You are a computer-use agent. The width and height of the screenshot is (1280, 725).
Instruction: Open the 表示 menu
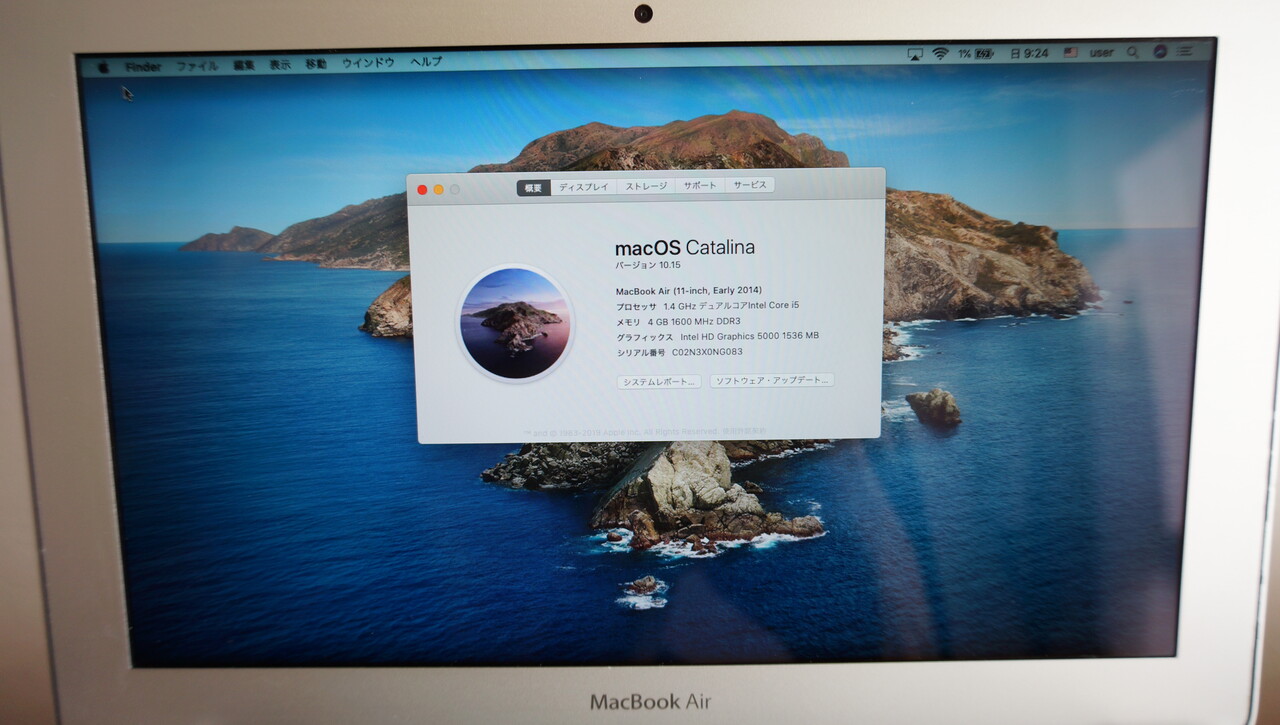pyautogui.click(x=280, y=64)
